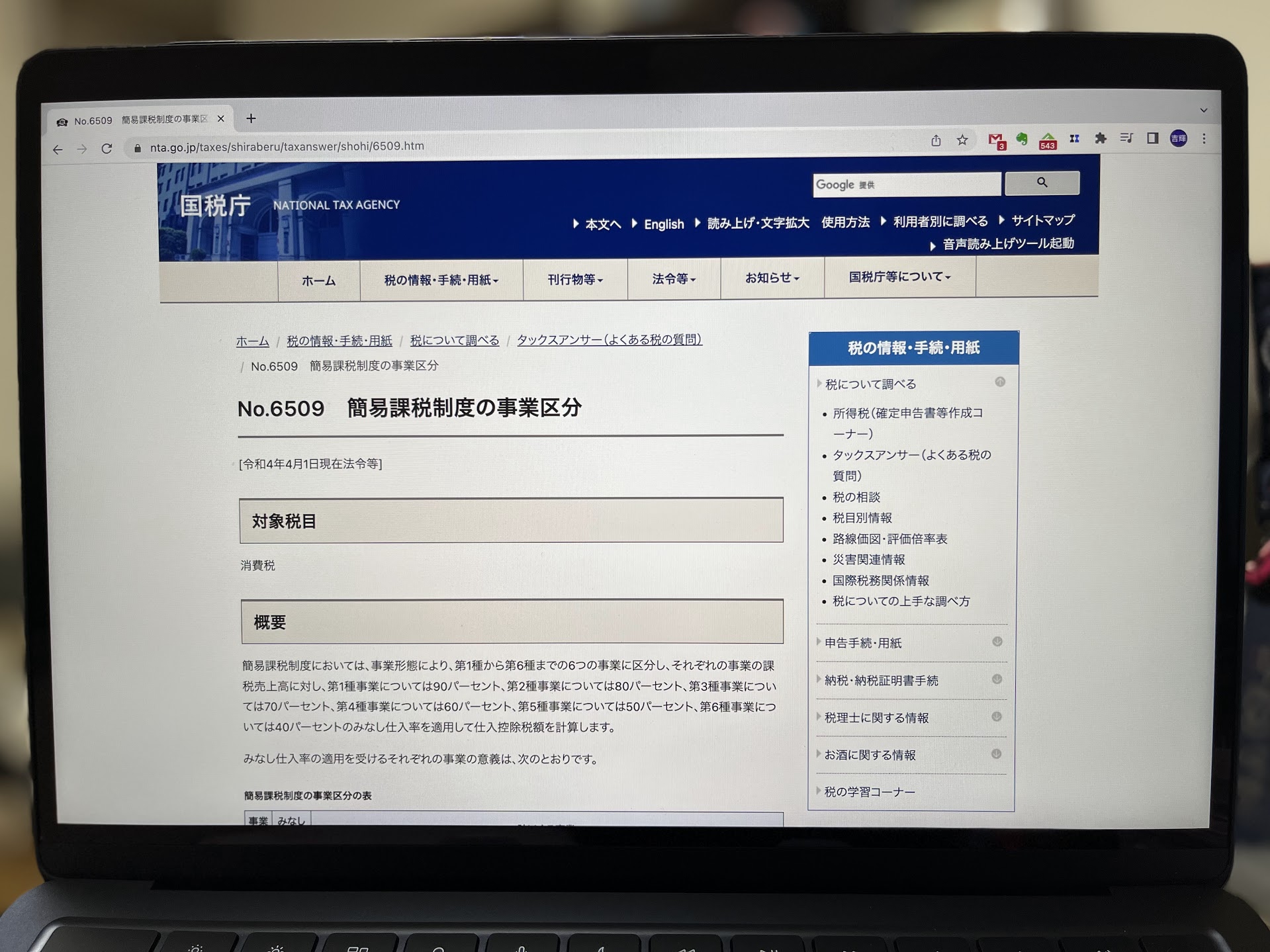
Task: Open the media controls music-note icon
Action: (x=1126, y=138)
